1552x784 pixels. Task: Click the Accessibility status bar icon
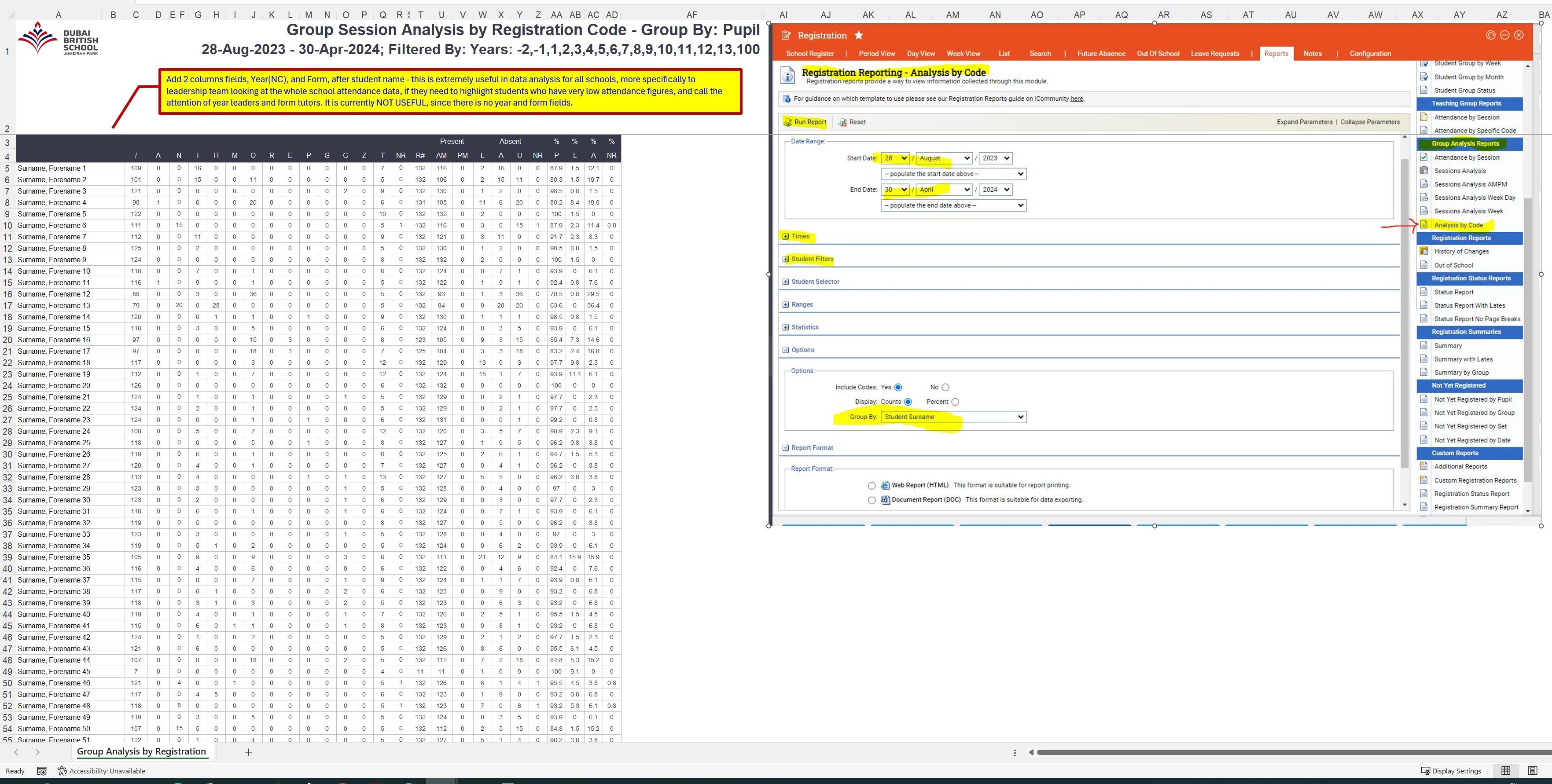62,771
